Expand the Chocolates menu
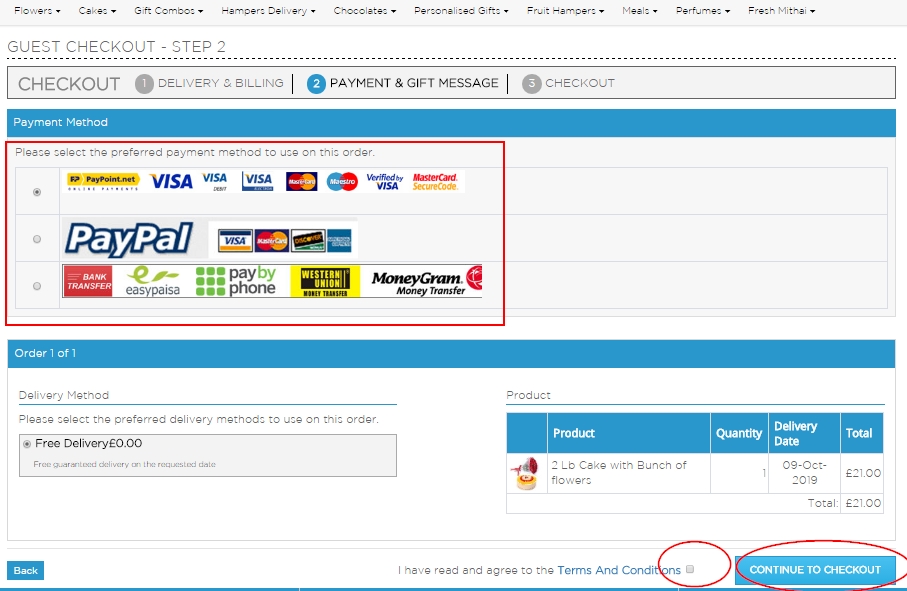 pos(365,10)
